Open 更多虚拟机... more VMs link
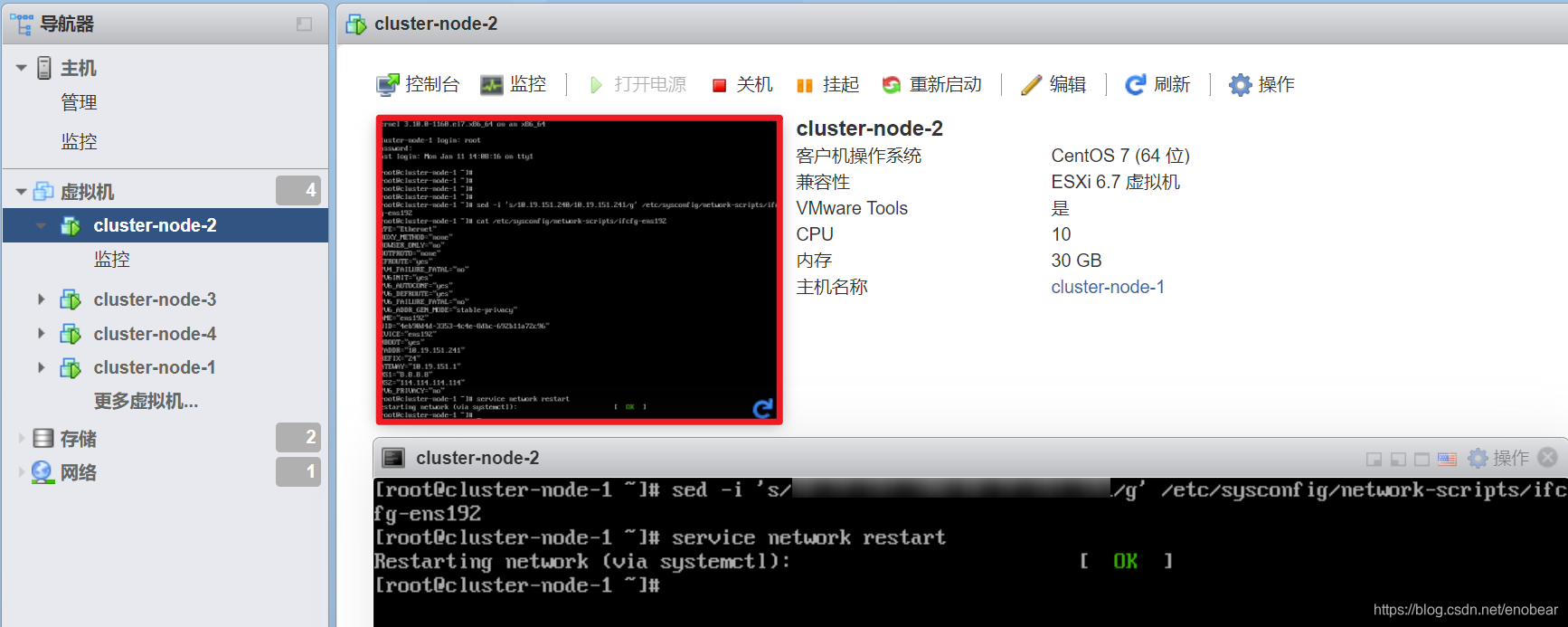 pyautogui.click(x=146, y=401)
